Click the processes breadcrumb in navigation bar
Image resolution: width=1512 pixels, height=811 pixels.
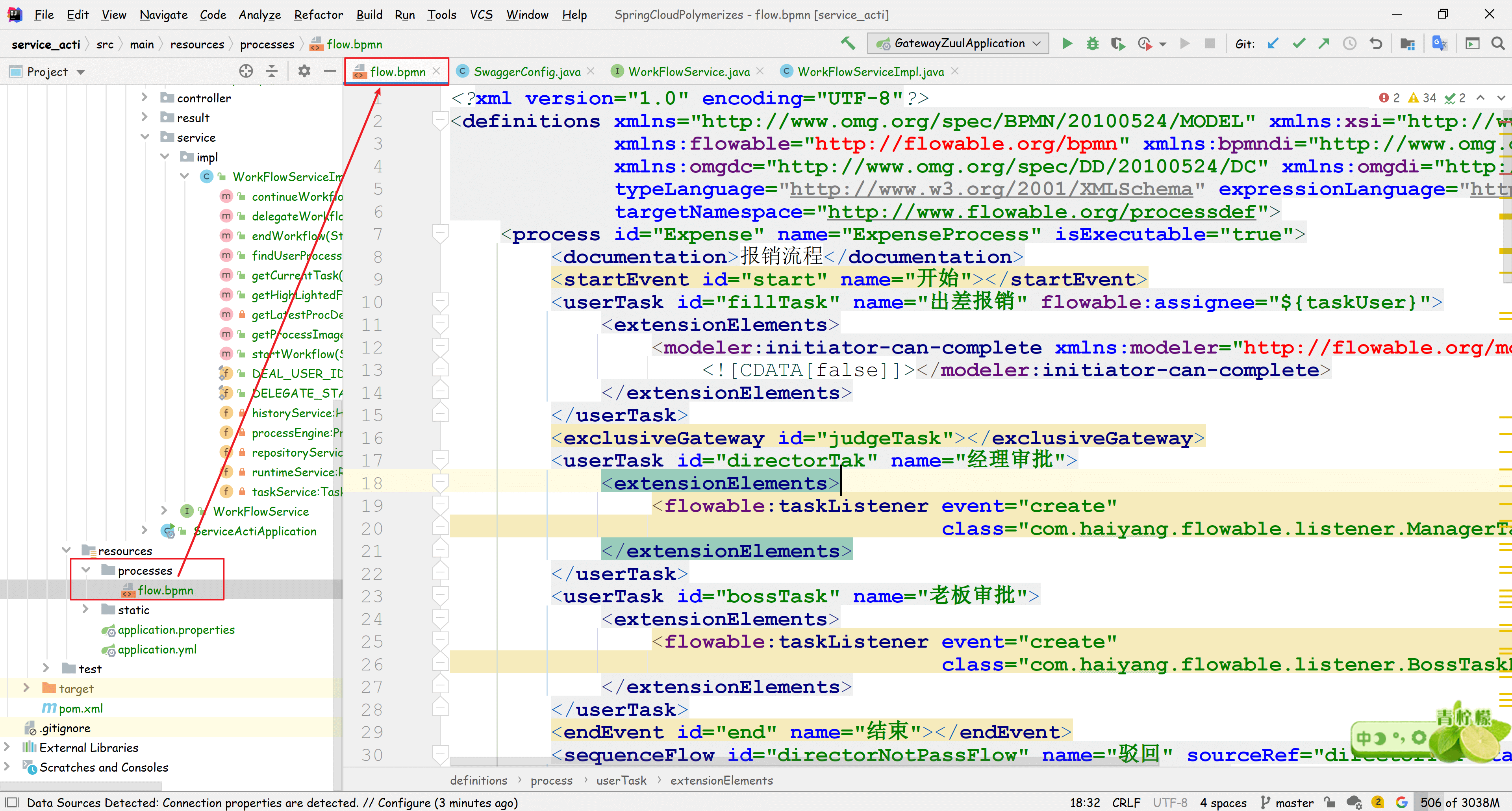click(x=267, y=44)
